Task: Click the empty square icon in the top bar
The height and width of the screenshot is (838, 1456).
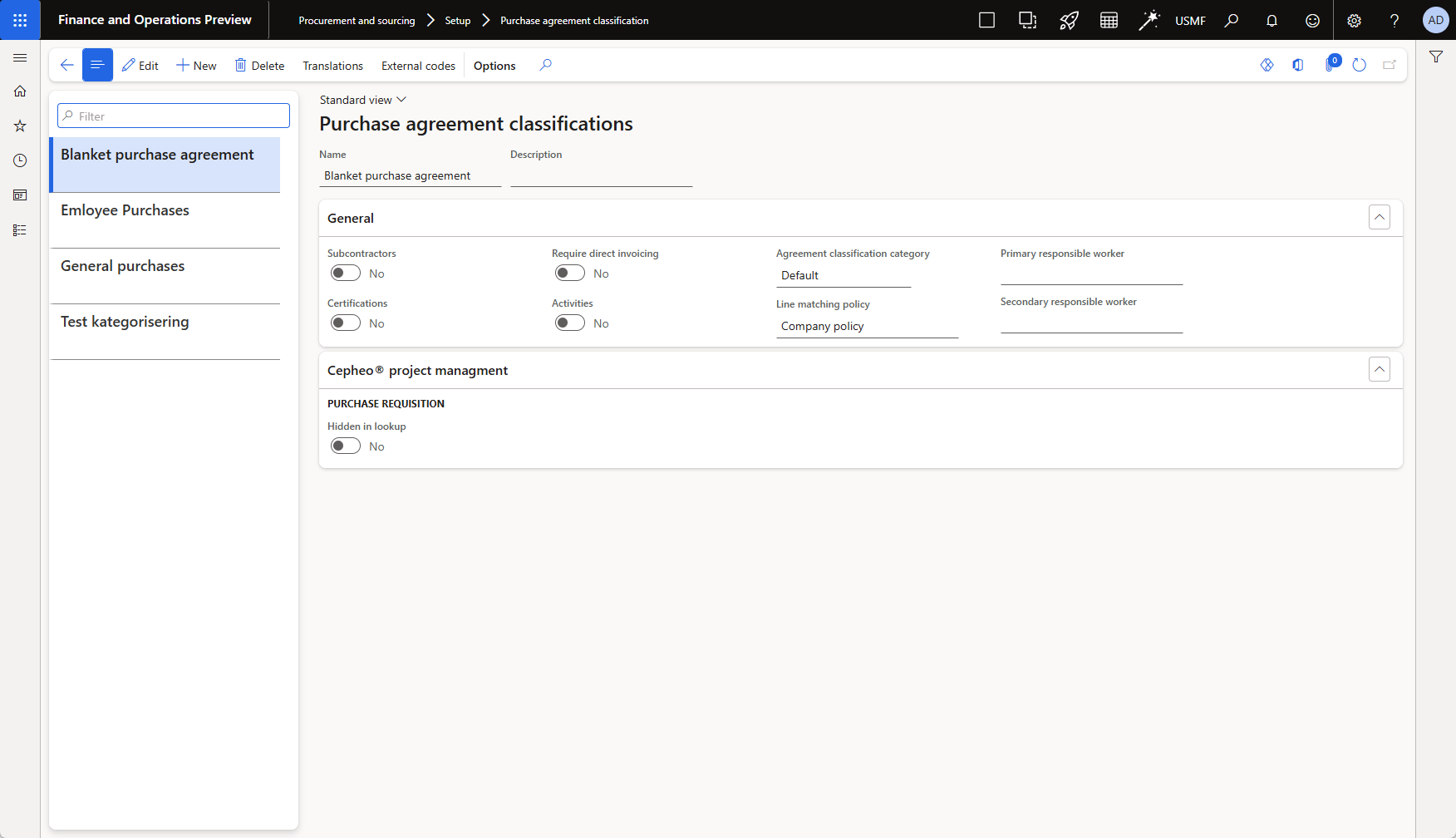Action: point(986,20)
